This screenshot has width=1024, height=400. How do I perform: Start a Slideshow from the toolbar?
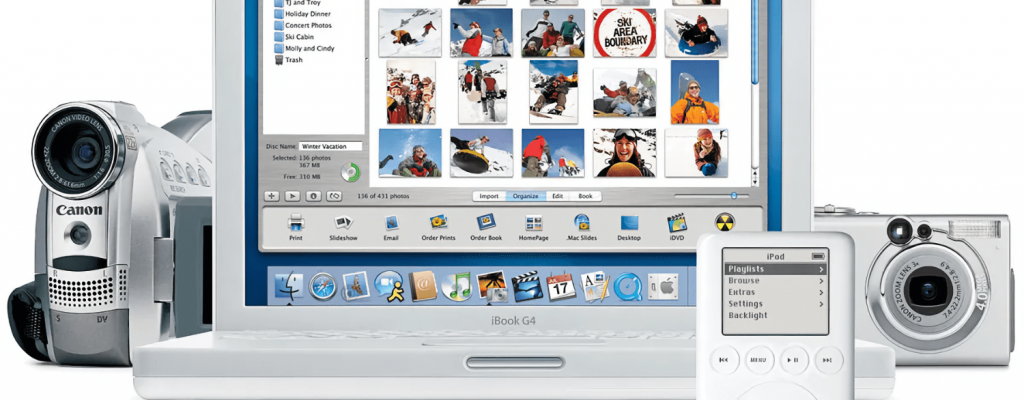343,223
